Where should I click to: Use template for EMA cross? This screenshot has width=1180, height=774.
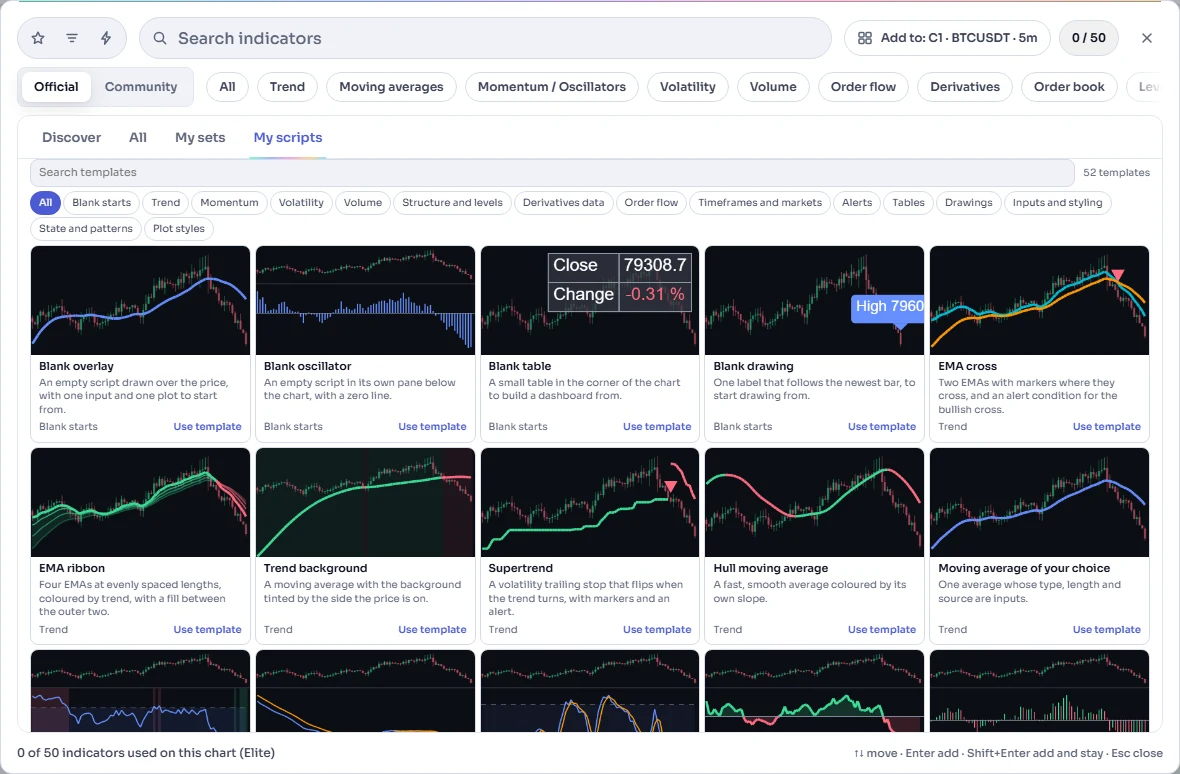1107,426
